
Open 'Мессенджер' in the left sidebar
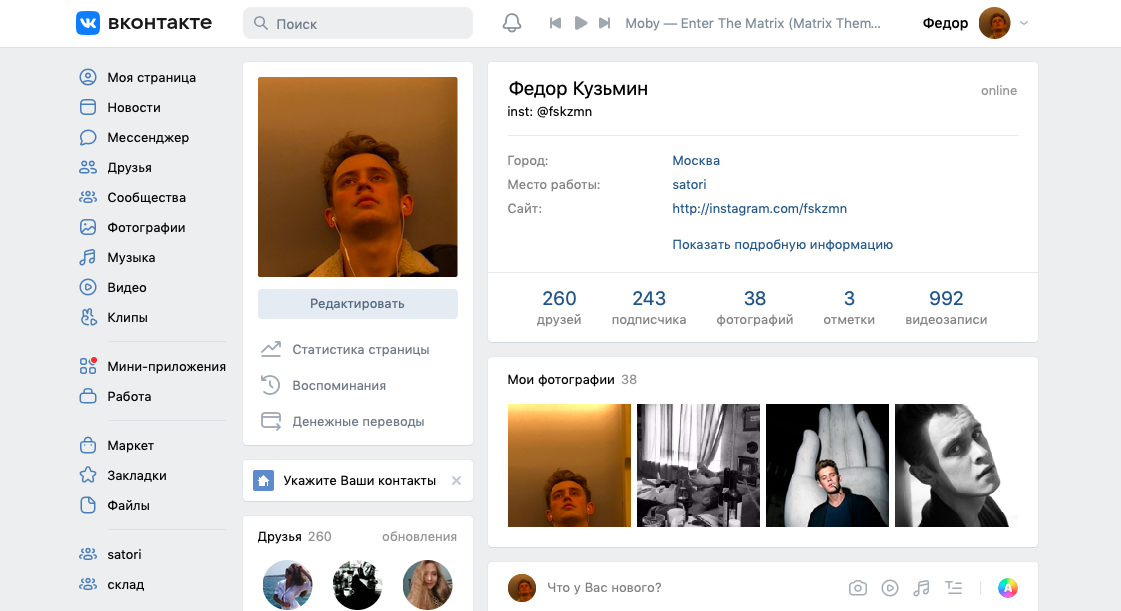[148, 137]
